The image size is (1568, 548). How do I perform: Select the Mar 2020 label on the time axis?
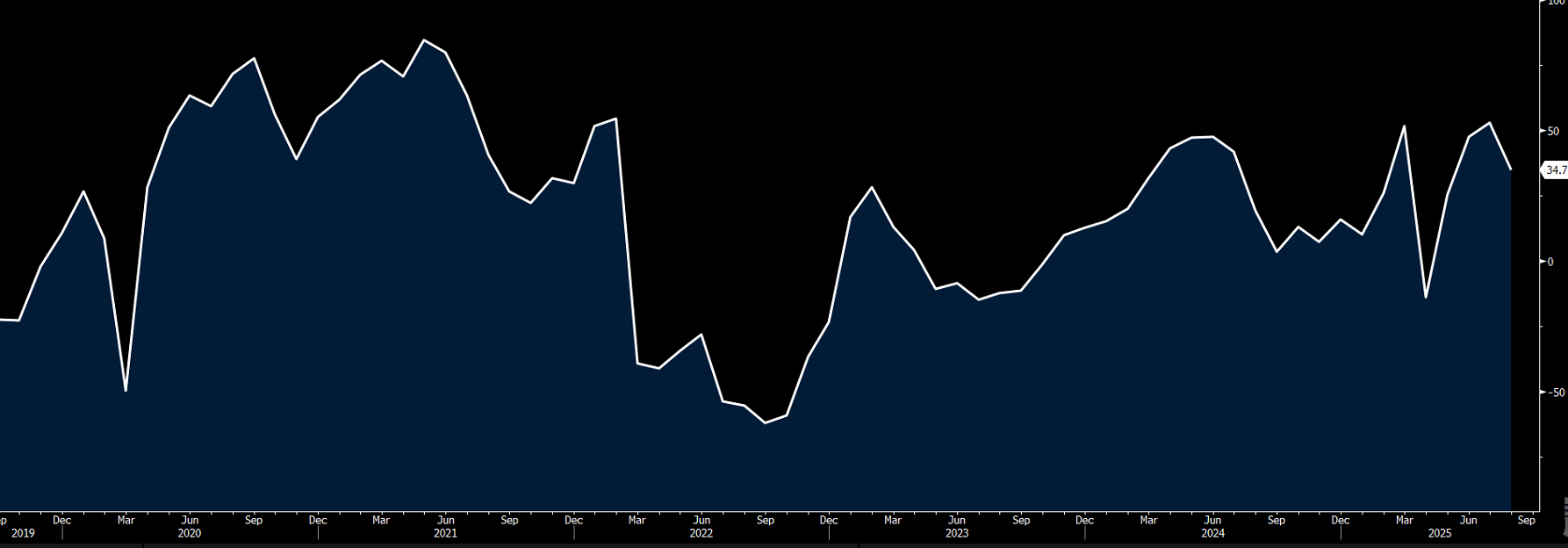click(126, 520)
